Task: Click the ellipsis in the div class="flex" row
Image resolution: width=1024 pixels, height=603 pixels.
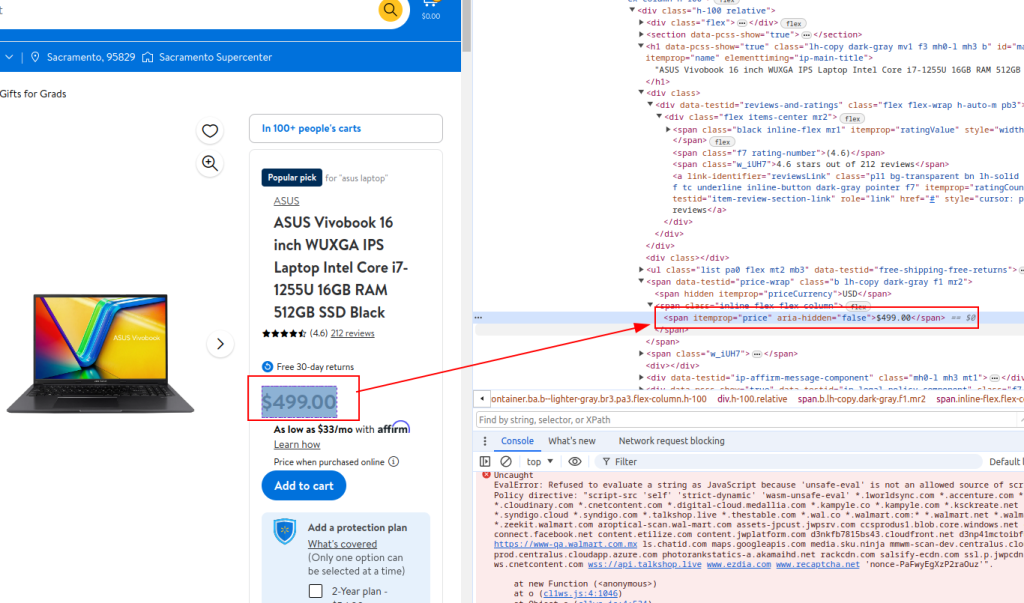Action: (x=742, y=23)
